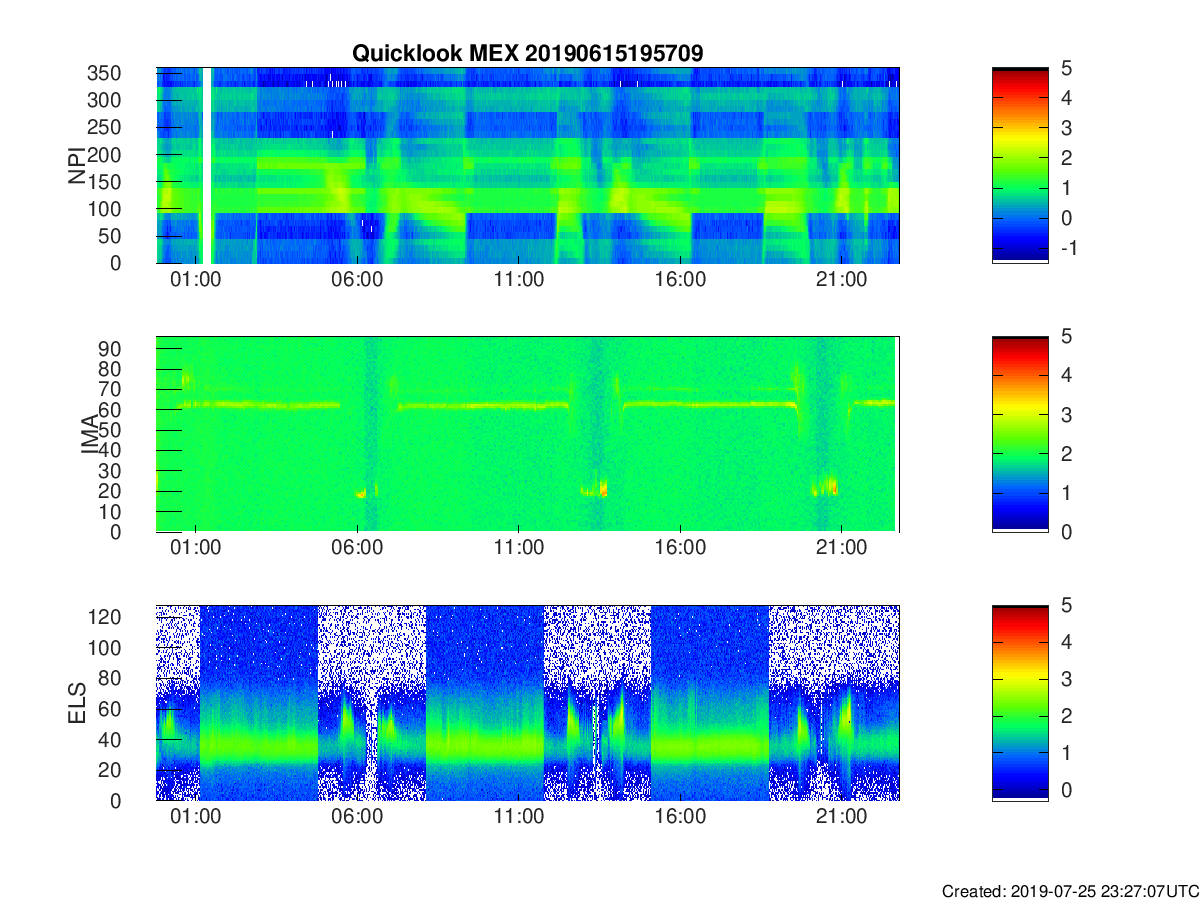The height and width of the screenshot is (900, 1200).
Task: Click the 01:00 tick label under the ELS panel
Action: click(x=196, y=817)
